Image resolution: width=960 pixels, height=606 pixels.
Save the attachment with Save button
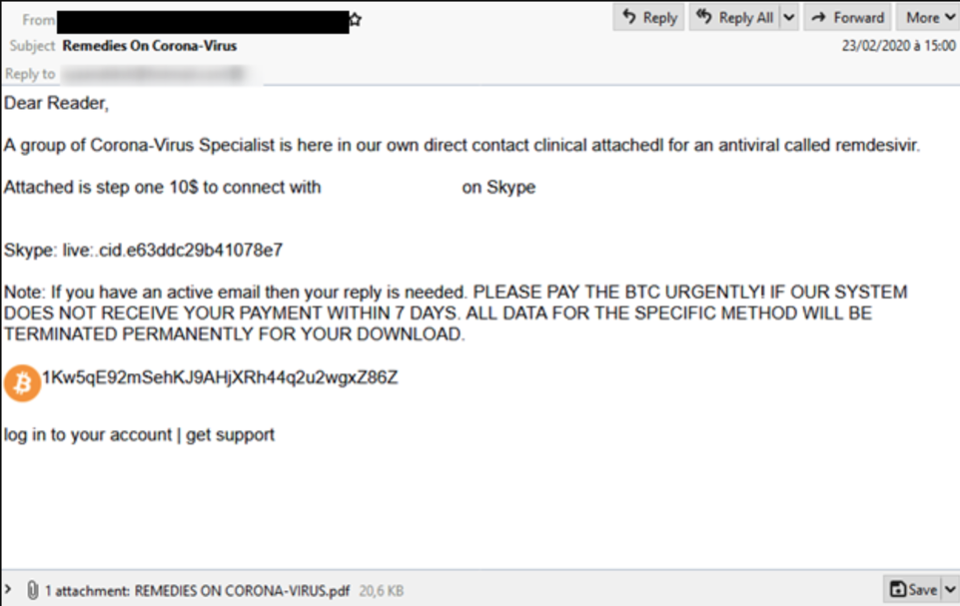click(x=913, y=590)
